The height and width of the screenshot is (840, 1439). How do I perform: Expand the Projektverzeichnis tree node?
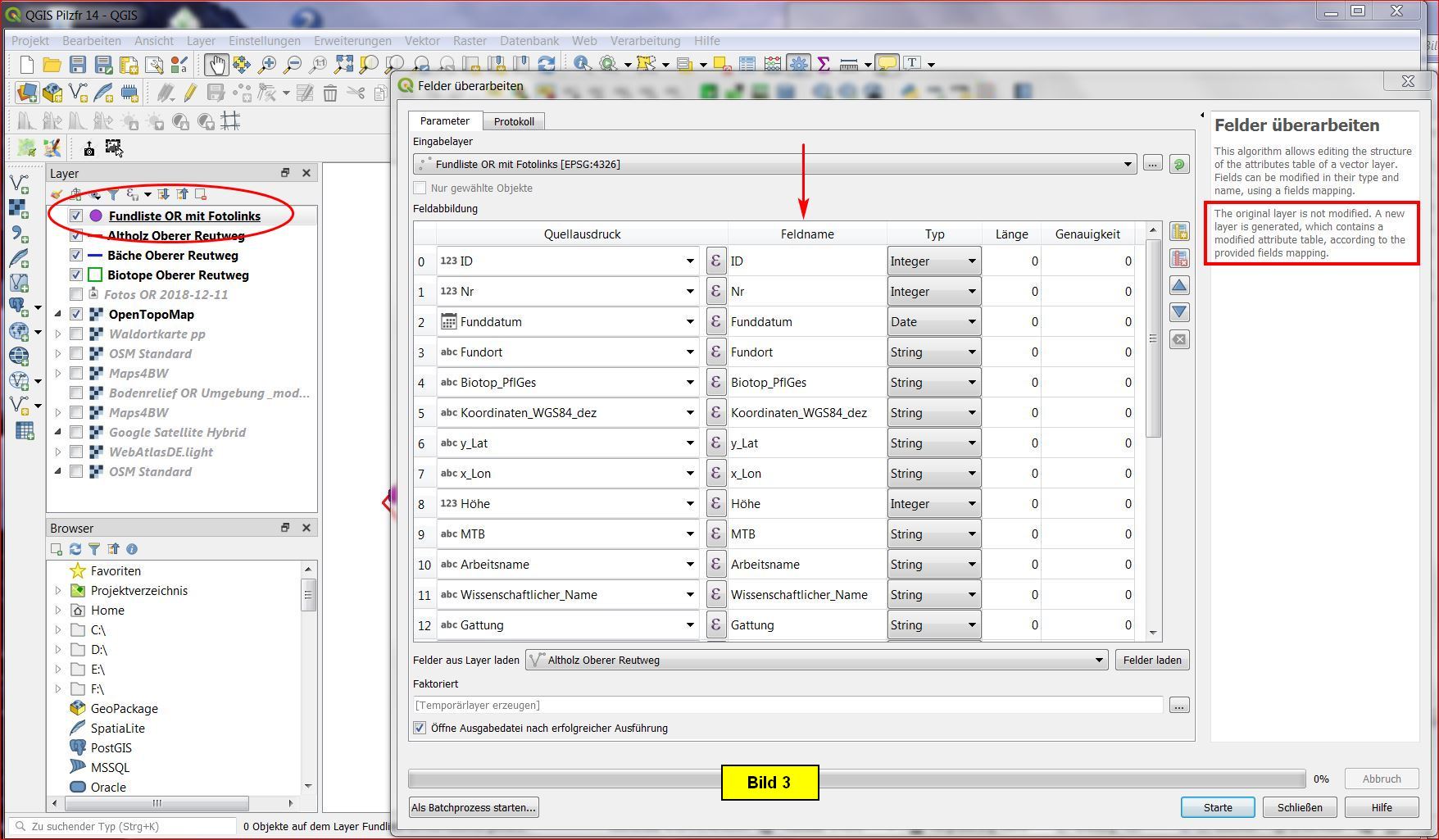57,591
